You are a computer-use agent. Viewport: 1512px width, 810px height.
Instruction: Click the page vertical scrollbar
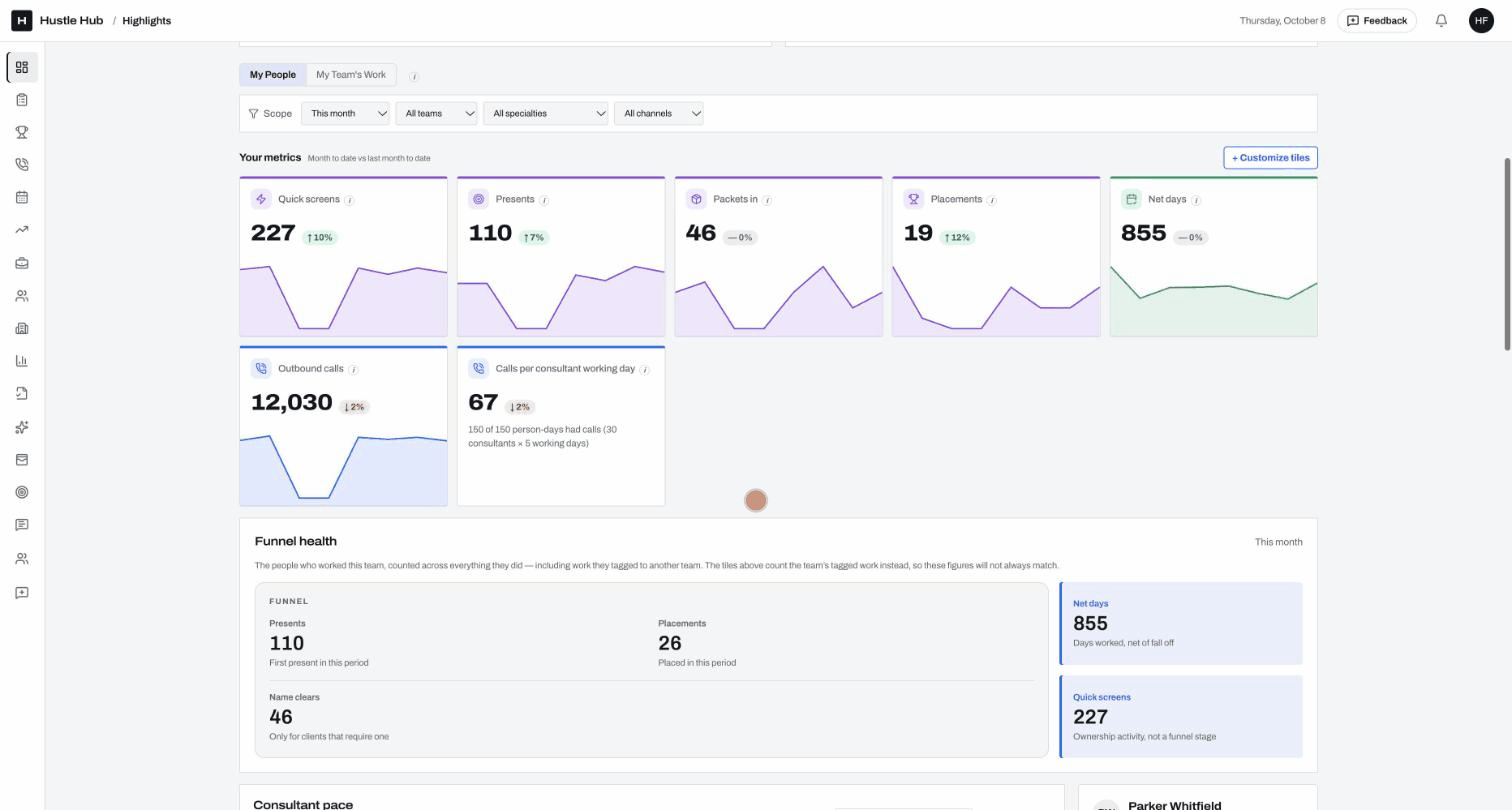click(1508, 254)
